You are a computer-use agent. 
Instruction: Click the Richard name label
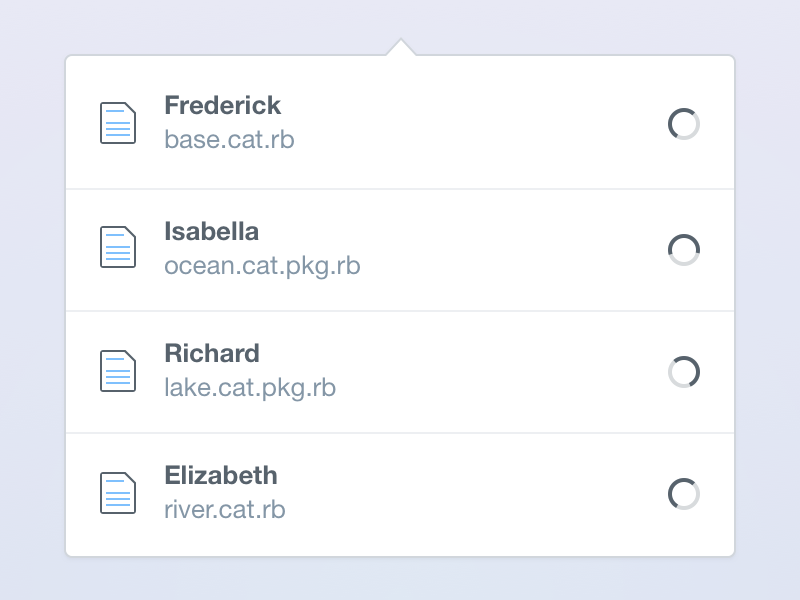(211, 354)
